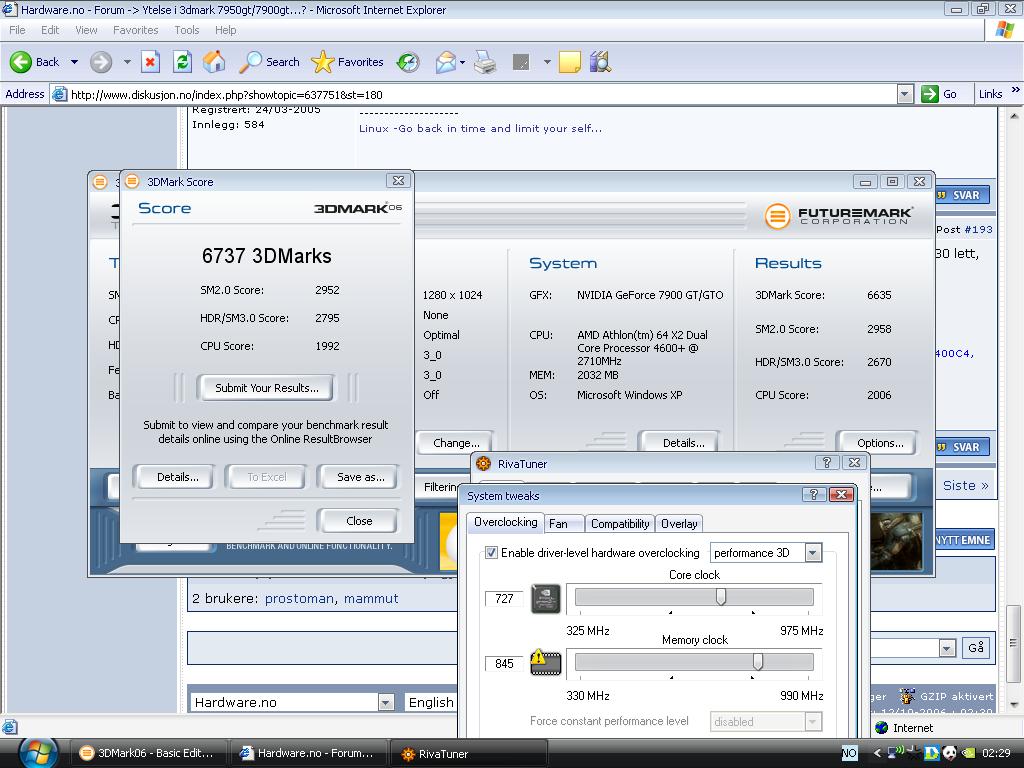The width and height of the screenshot is (1024, 768).
Task: Toggle Enable driver-level hardware overclocking checkbox
Action: coord(491,552)
